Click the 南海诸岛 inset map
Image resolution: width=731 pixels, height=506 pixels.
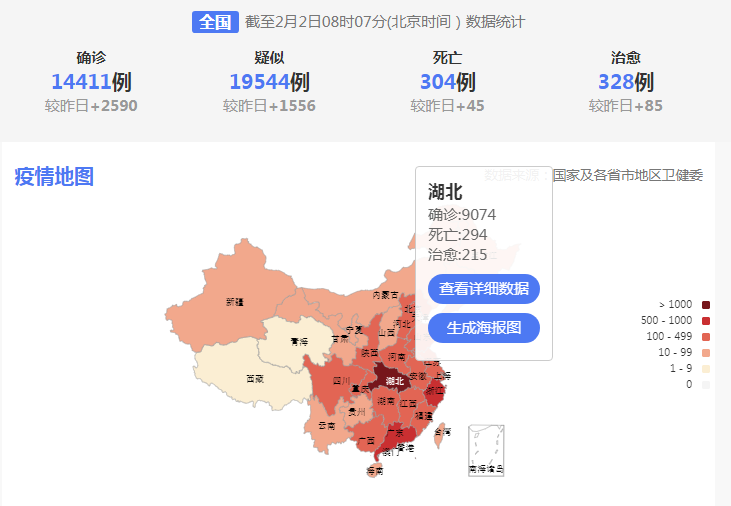486,450
